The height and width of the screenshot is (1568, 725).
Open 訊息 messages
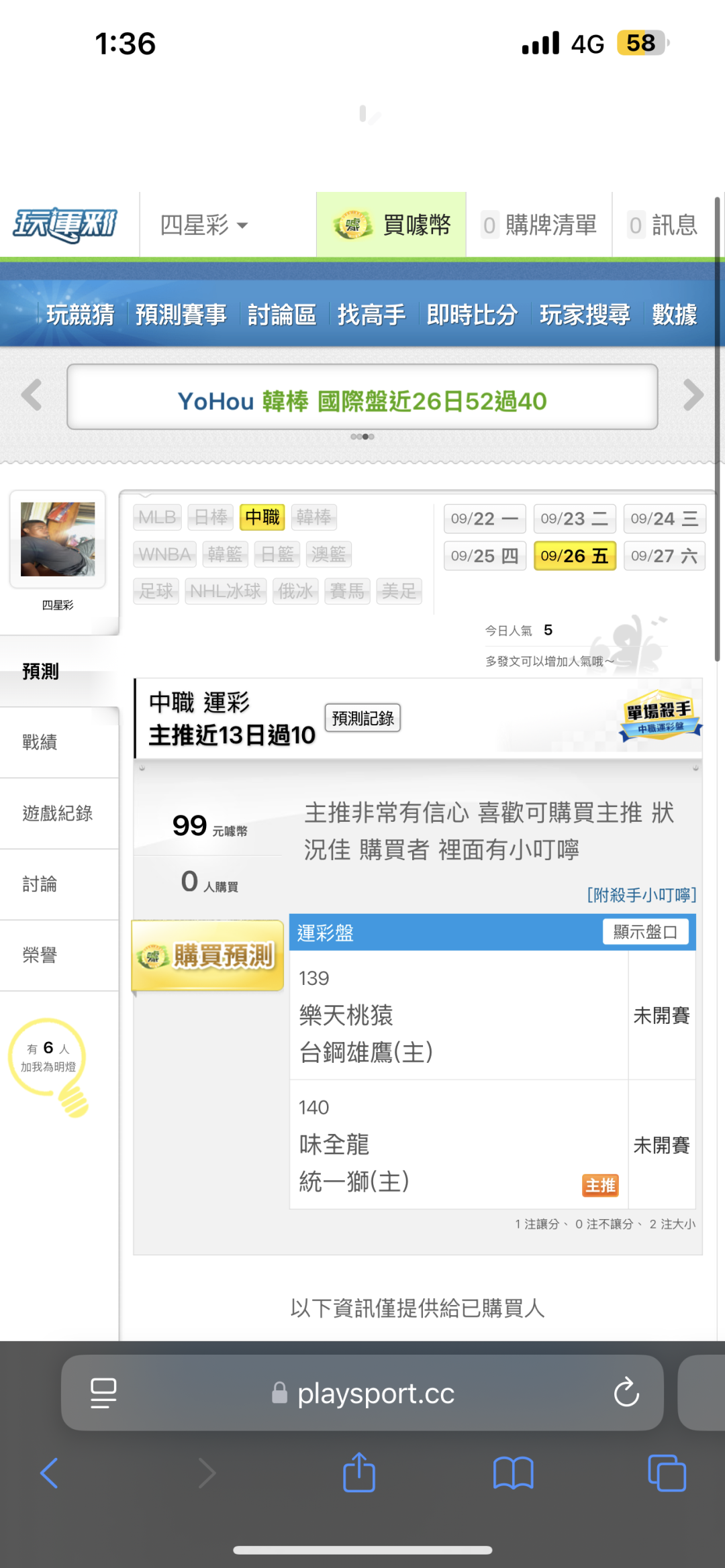(x=663, y=225)
